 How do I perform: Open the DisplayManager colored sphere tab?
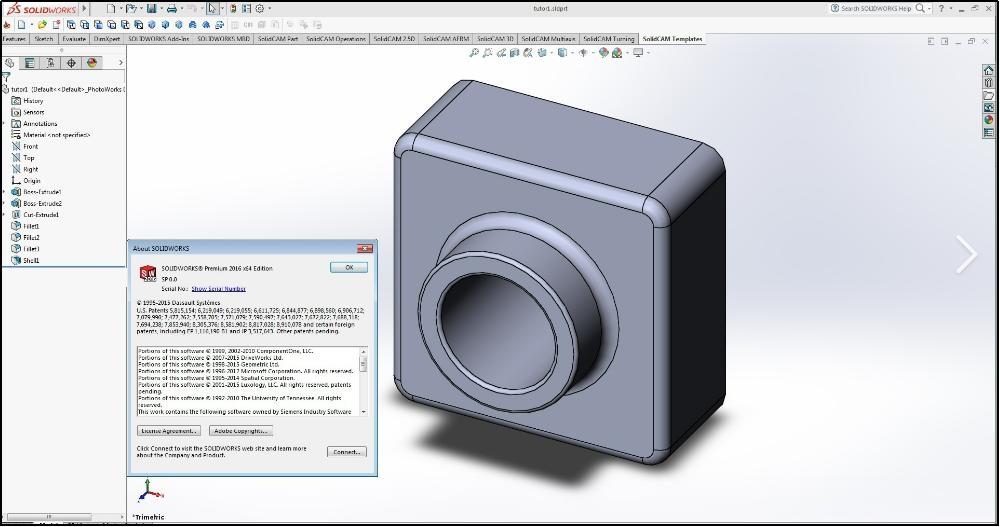[x=92, y=62]
